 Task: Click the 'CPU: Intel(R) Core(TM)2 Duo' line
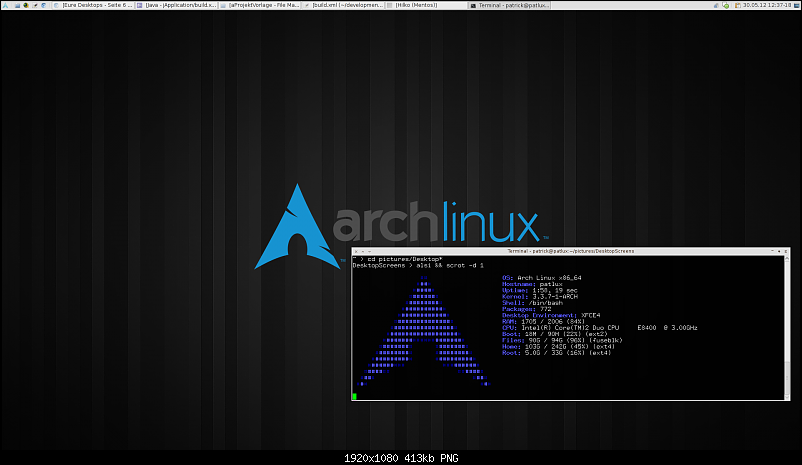[599, 327]
